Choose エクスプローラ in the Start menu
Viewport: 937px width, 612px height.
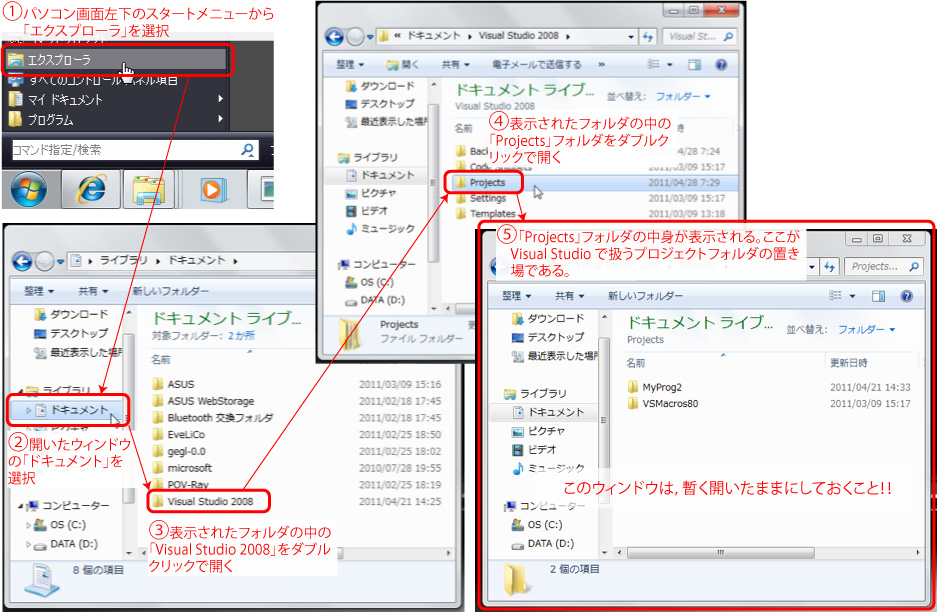[117, 60]
